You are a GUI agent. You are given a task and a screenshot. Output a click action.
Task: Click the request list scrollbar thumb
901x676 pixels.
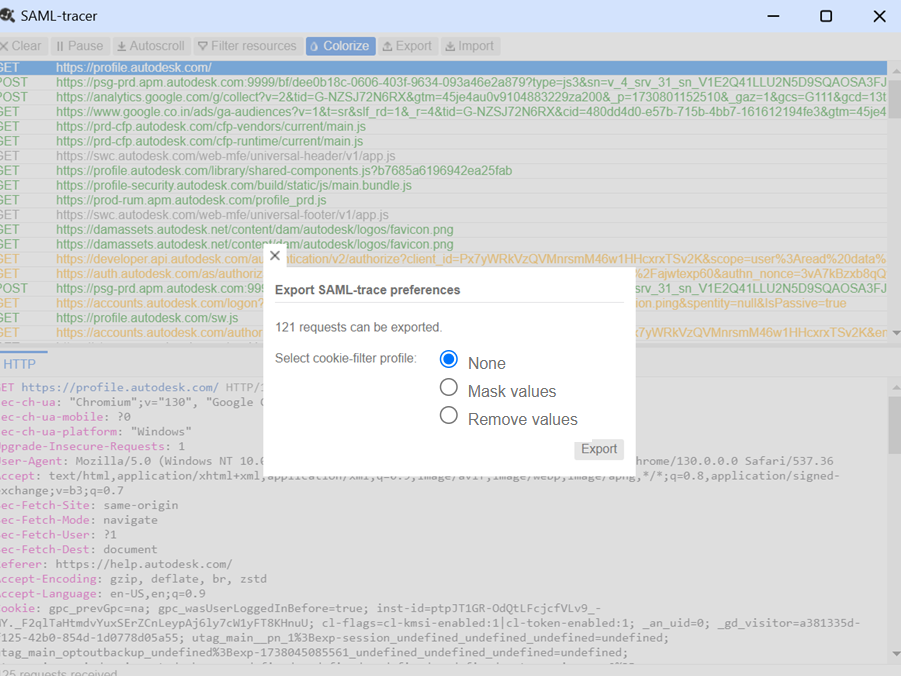tap(895, 99)
